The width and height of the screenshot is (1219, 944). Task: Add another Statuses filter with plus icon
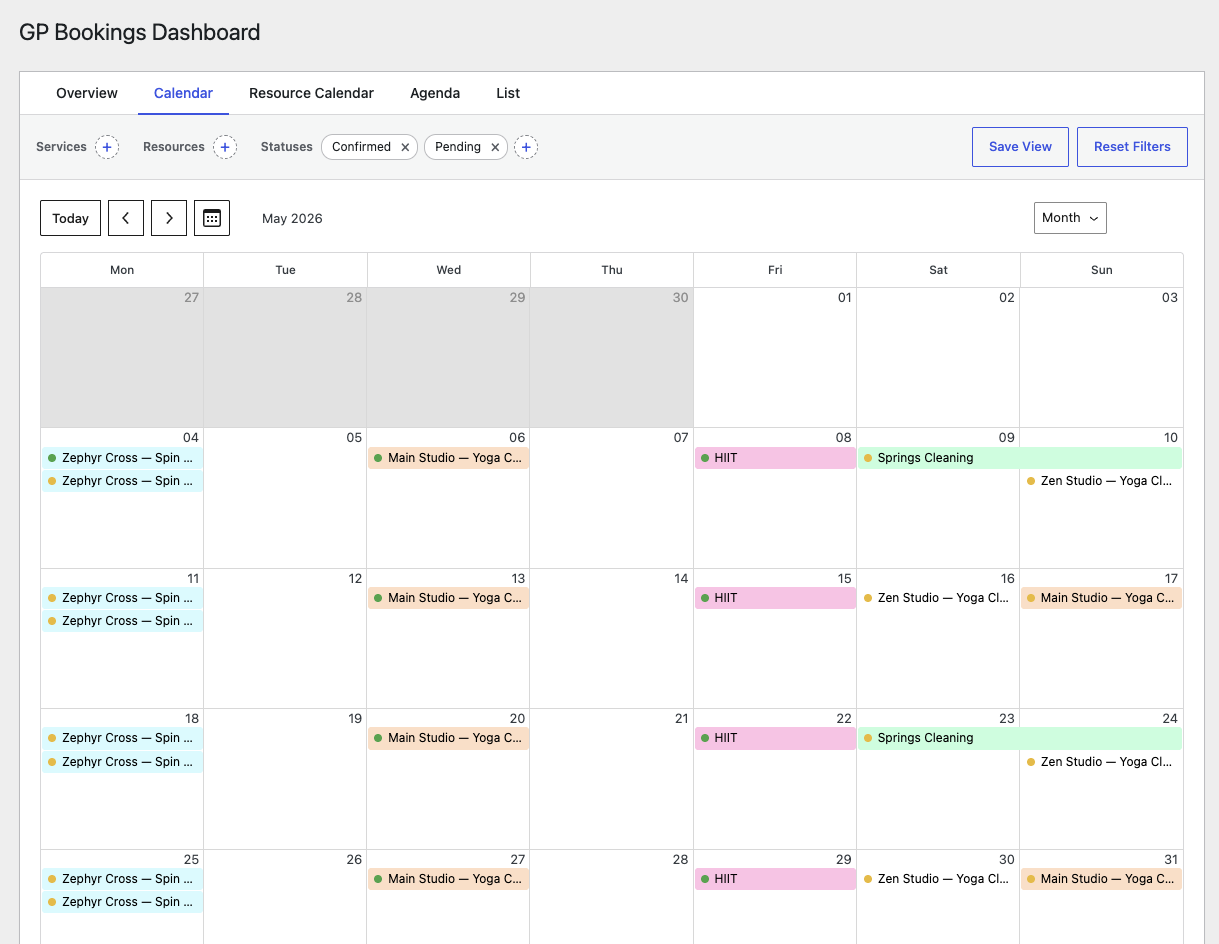tap(526, 147)
